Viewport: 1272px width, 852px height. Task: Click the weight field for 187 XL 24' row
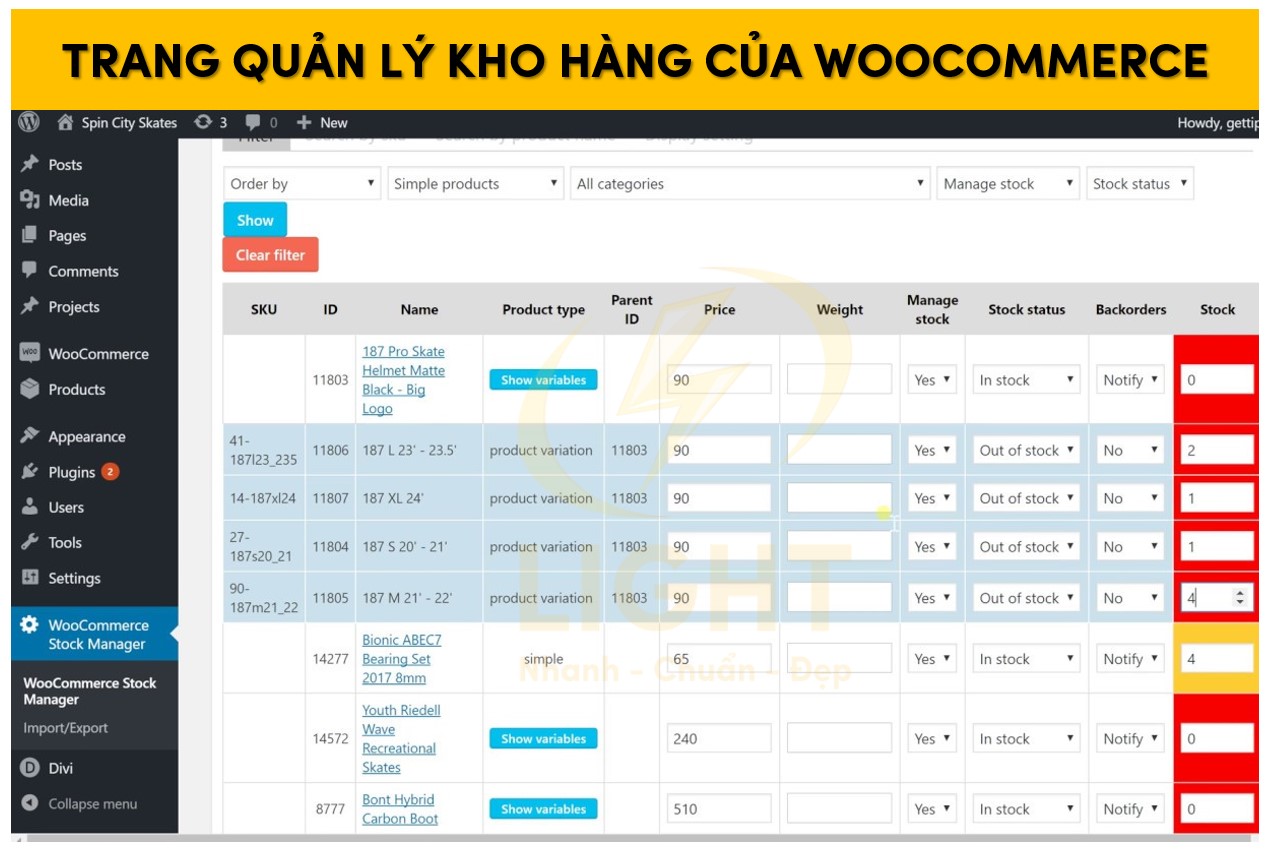pos(839,498)
